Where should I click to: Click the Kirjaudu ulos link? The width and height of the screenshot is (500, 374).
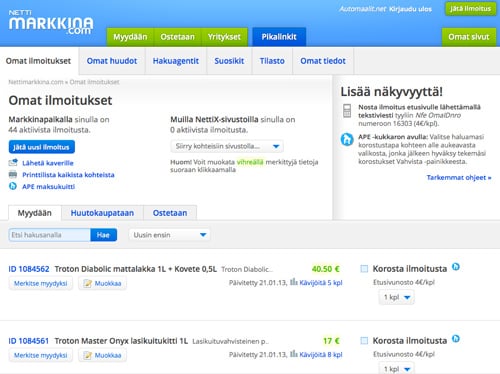tap(410, 9)
